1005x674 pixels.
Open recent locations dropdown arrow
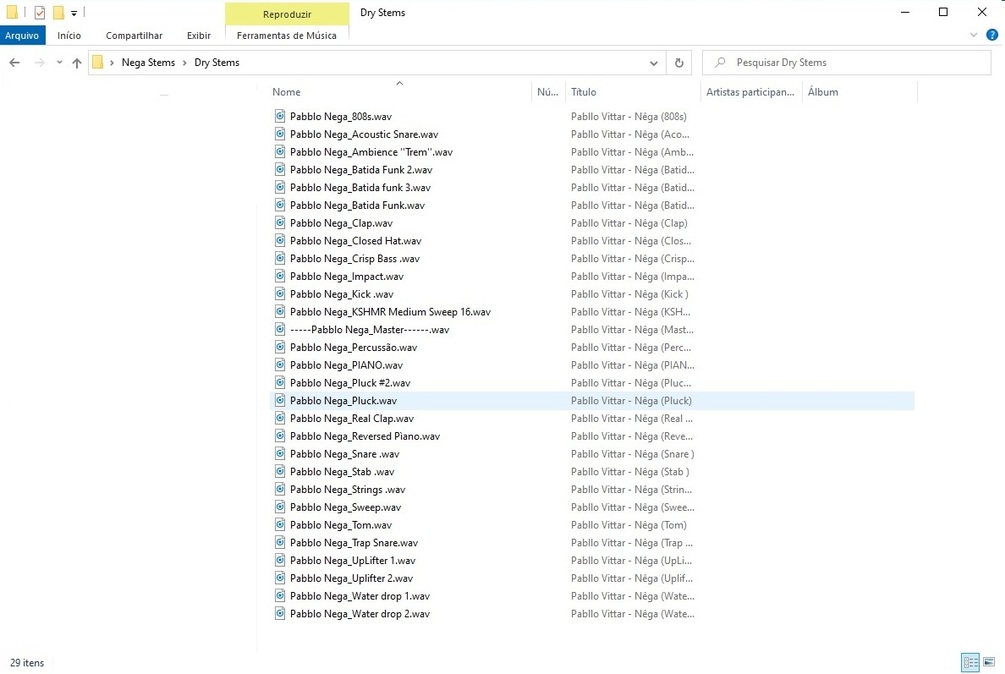[x=59, y=63]
